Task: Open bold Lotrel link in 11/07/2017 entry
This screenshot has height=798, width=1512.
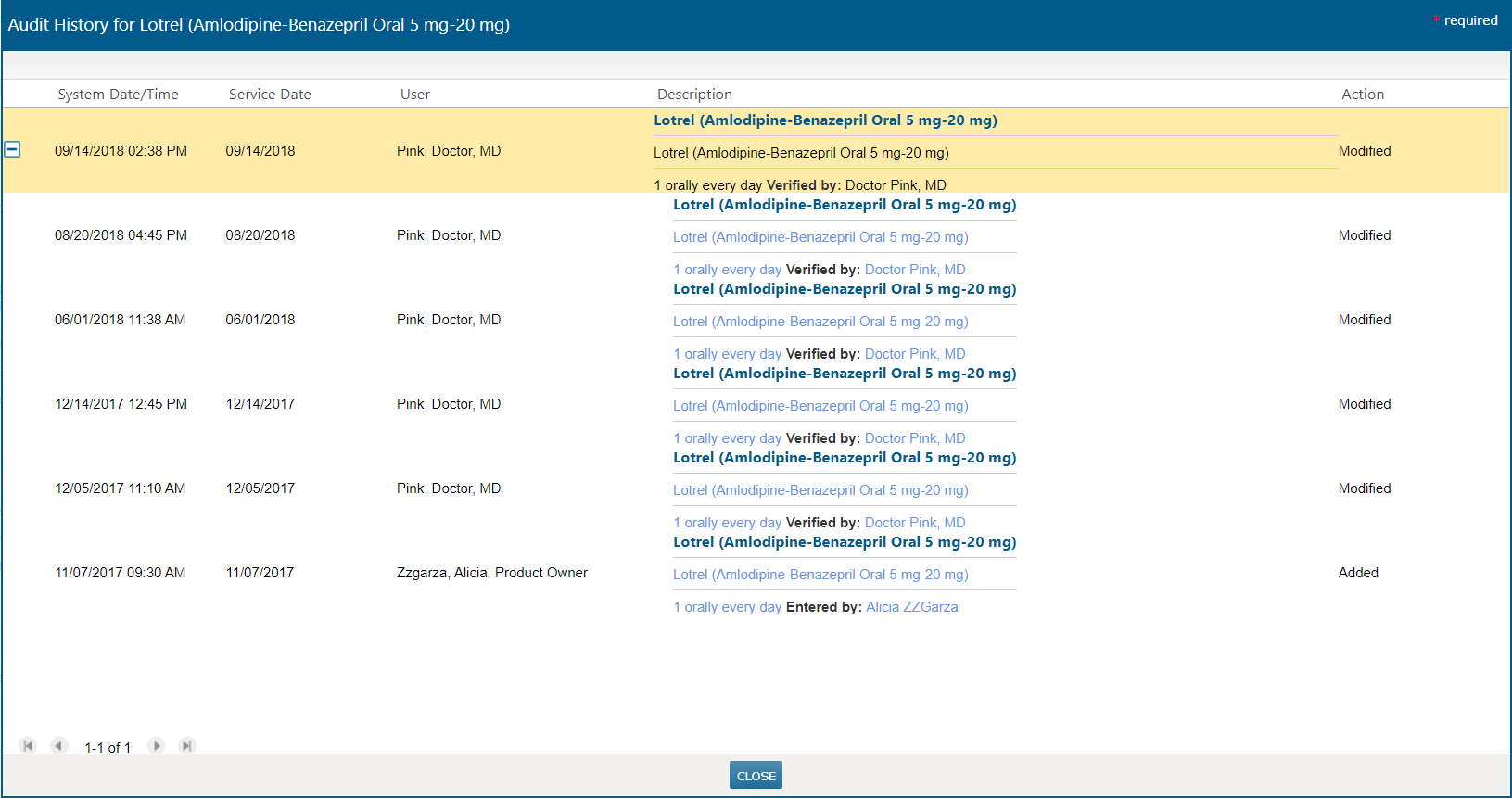Action: click(844, 542)
